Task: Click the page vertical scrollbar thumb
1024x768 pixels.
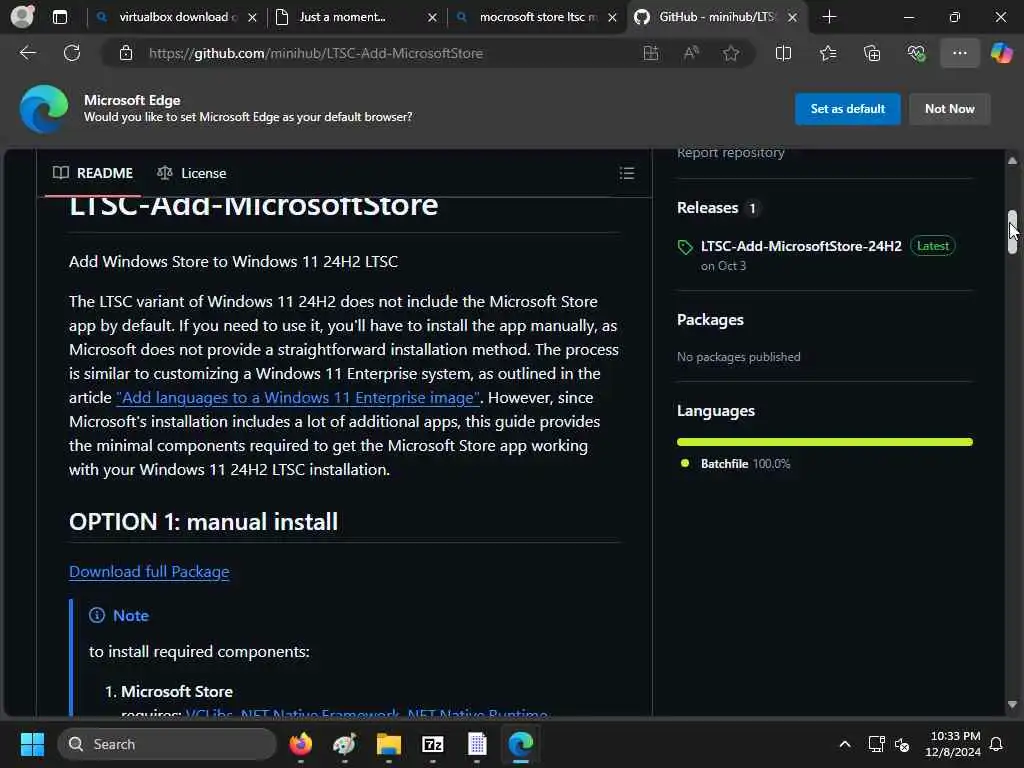Action: pos(1012,232)
